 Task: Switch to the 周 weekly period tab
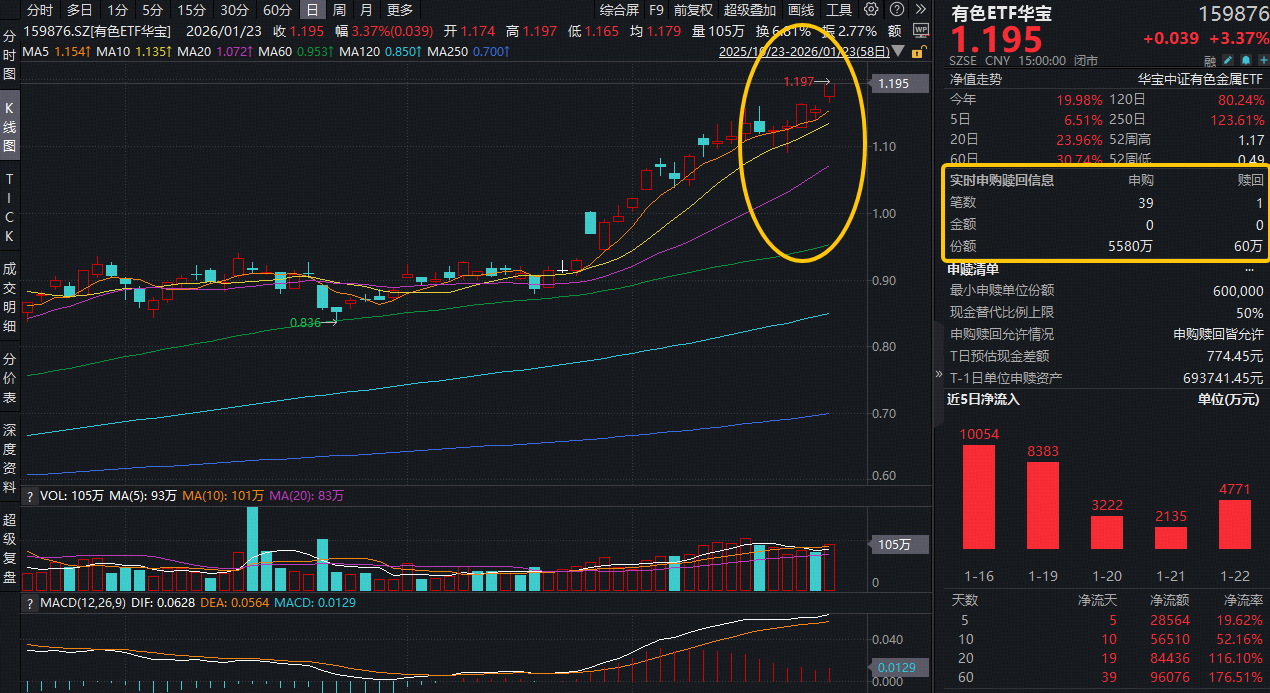tap(340, 10)
